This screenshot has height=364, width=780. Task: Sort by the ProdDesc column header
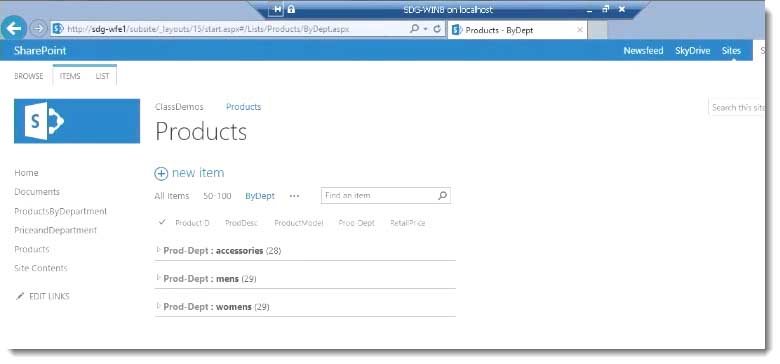pyautogui.click(x=241, y=223)
